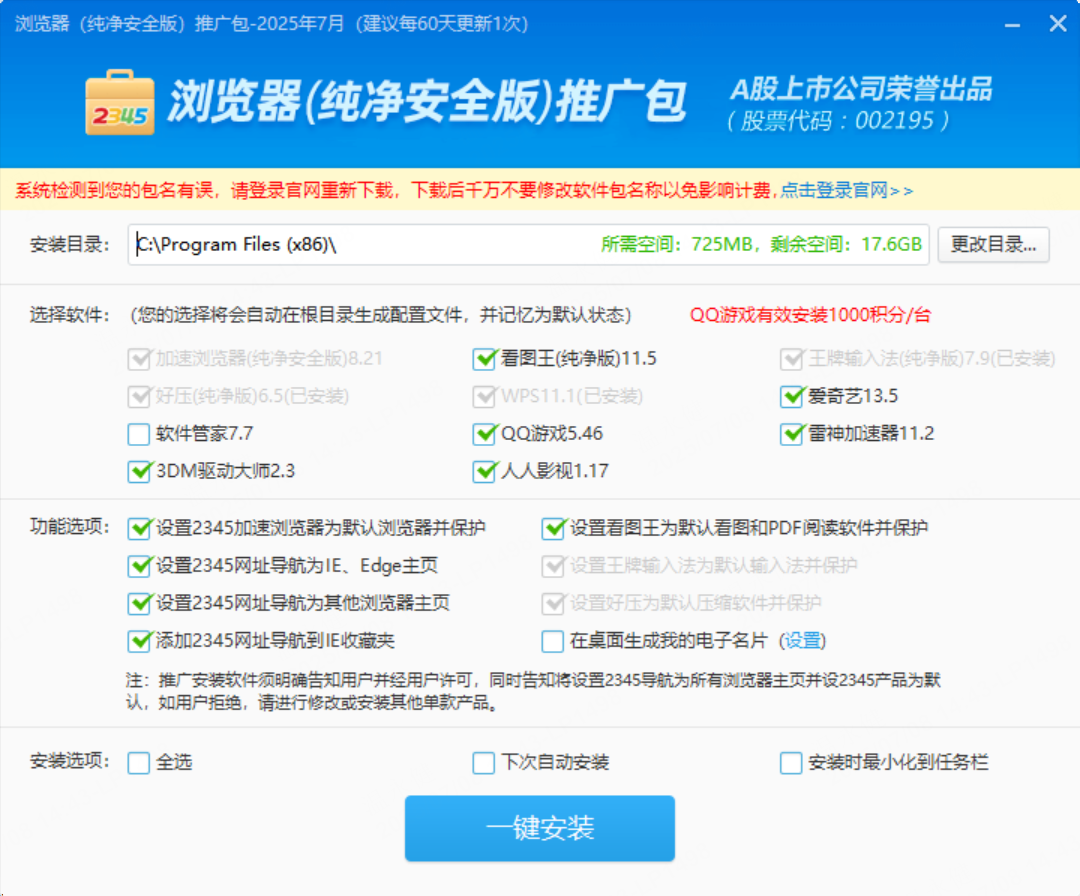The width and height of the screenshot is (1080, 896).
Task: Toggle 设置好压为默认压缩软件并保护 checkbox
Action: point(553,603)
